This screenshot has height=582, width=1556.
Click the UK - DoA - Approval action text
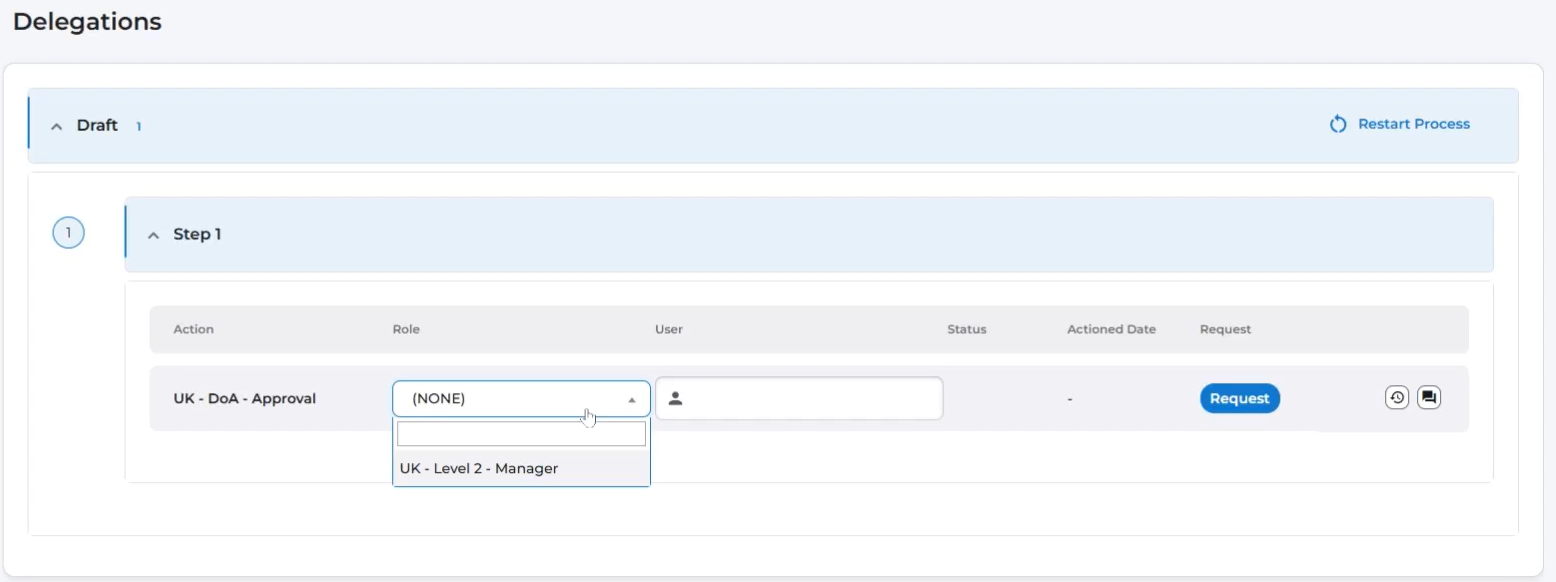coord(244,398)
